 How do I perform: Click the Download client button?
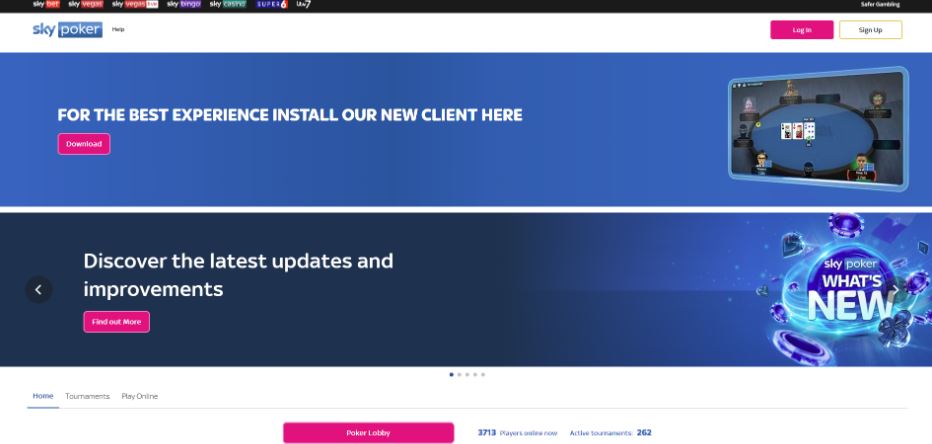tap(84, 144)
